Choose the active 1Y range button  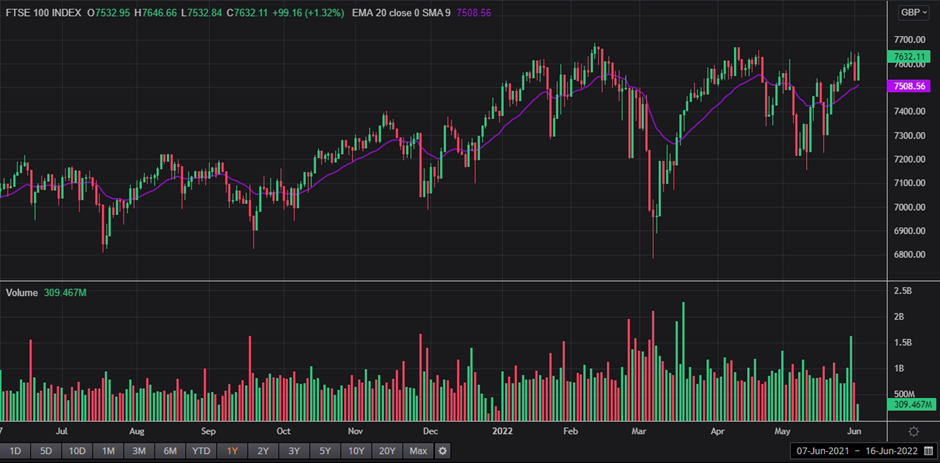[231, 450]
